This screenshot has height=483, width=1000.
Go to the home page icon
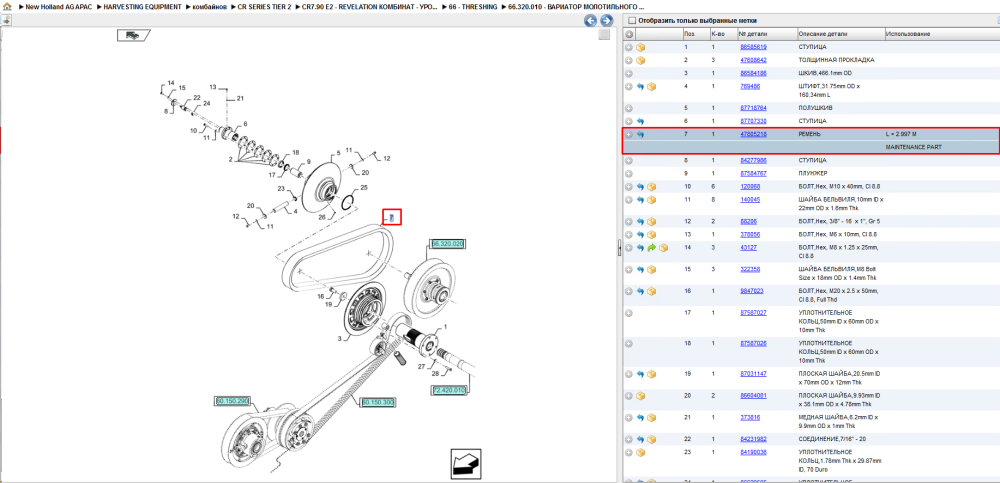click(x=7, y=6)
